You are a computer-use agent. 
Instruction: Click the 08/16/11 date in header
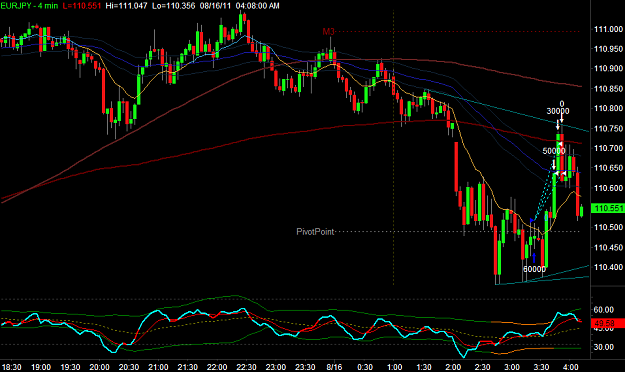(216, 6)
